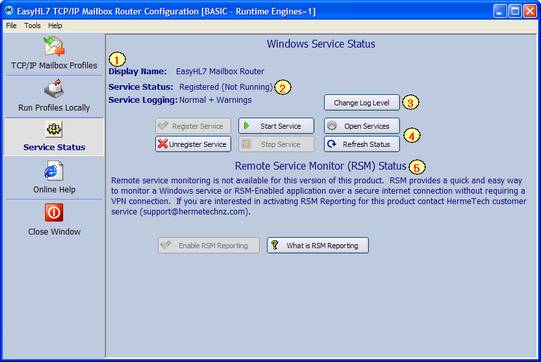Click the Service Status gear icon
The height and width of the screenshot is (362, 541).
click(54, 129)
